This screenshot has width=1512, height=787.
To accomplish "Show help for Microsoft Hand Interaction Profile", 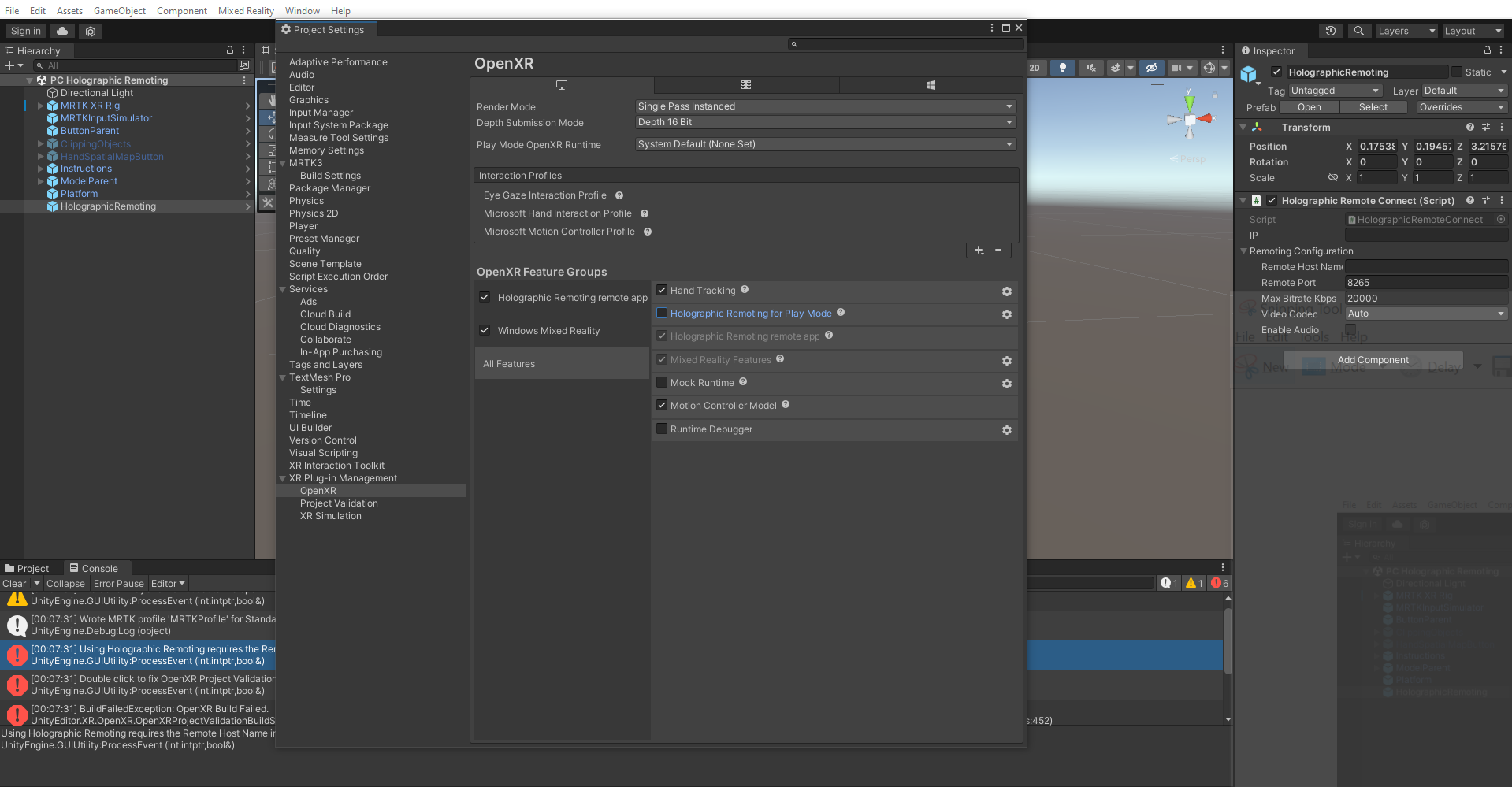I will coord(645,213).
